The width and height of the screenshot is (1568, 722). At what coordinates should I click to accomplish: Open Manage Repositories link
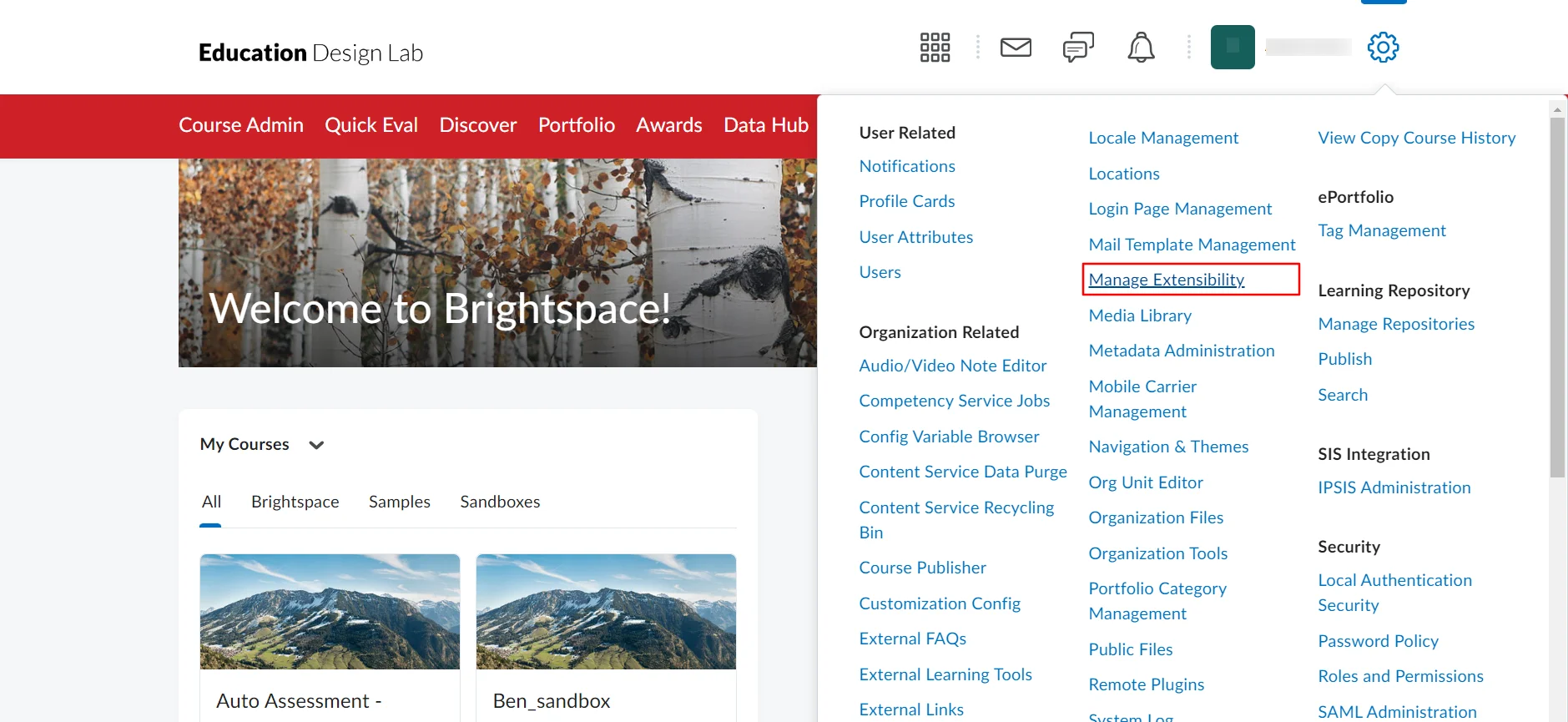click(1396, 324)
